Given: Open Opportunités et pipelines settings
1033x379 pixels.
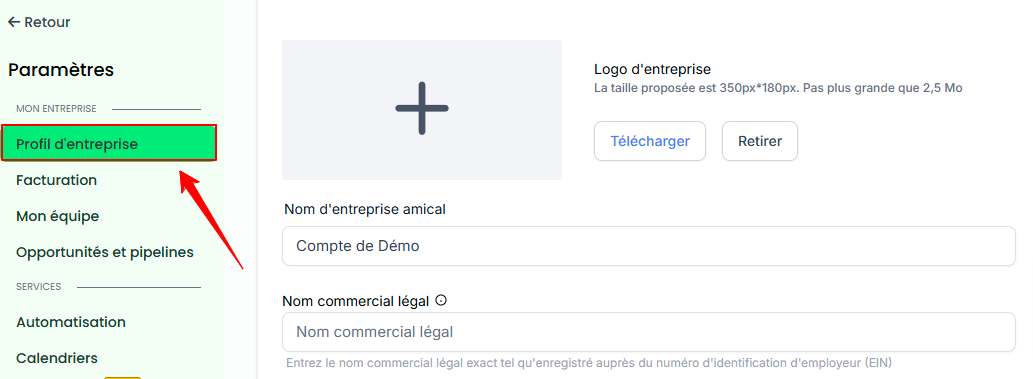Looking at the screenshot, I should coord(105,252).
